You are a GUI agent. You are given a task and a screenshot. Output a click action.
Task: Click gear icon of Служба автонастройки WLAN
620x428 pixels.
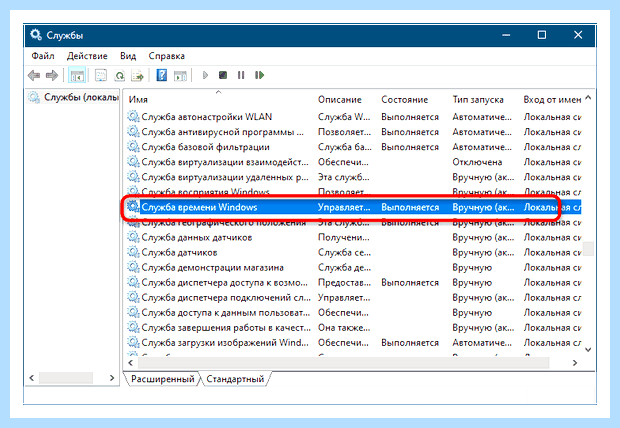pos(133,116)
